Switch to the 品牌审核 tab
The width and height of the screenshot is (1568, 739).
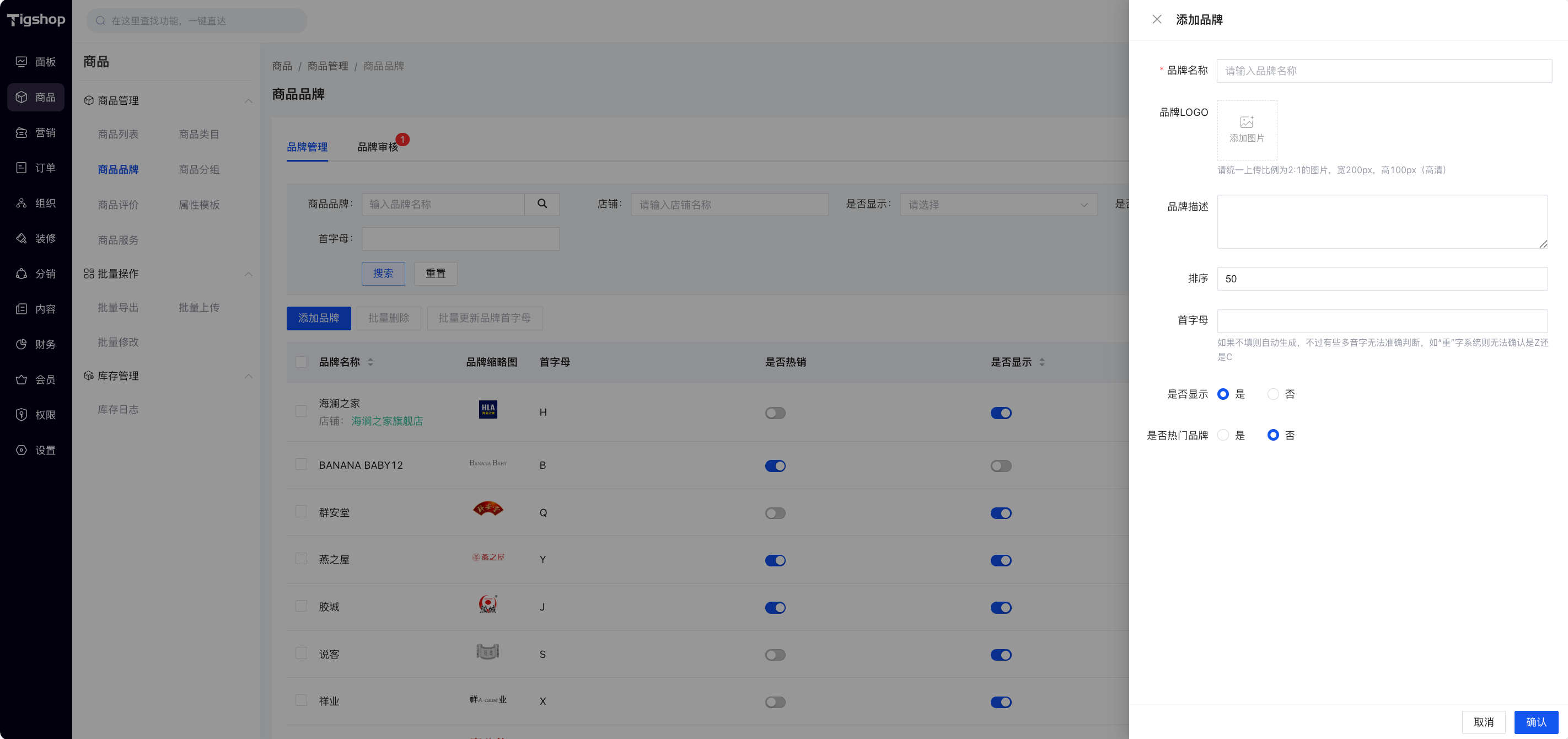click(378, 147)
